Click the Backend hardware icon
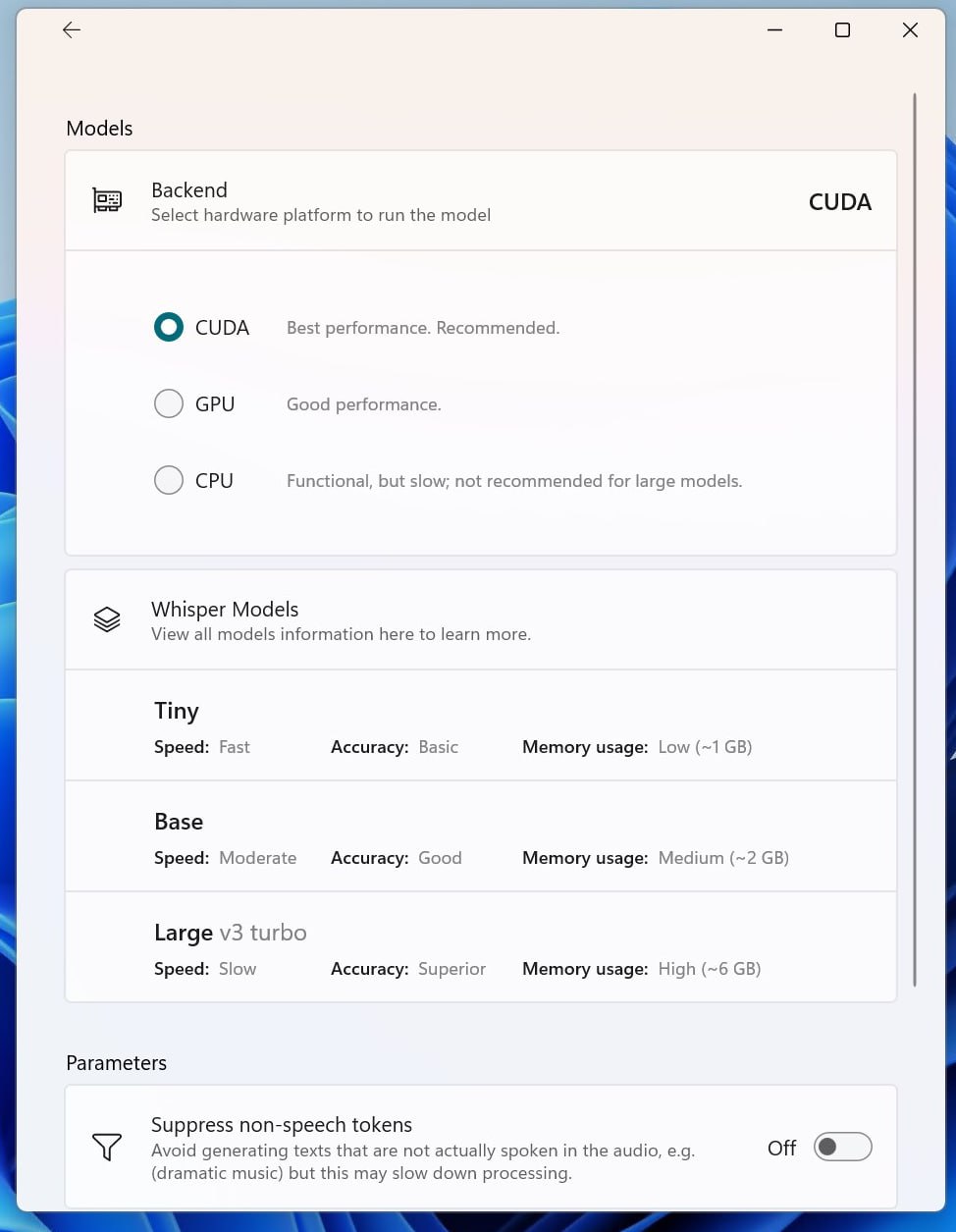The width and height of the screenshot is (956, 1232). coord(107,200)
